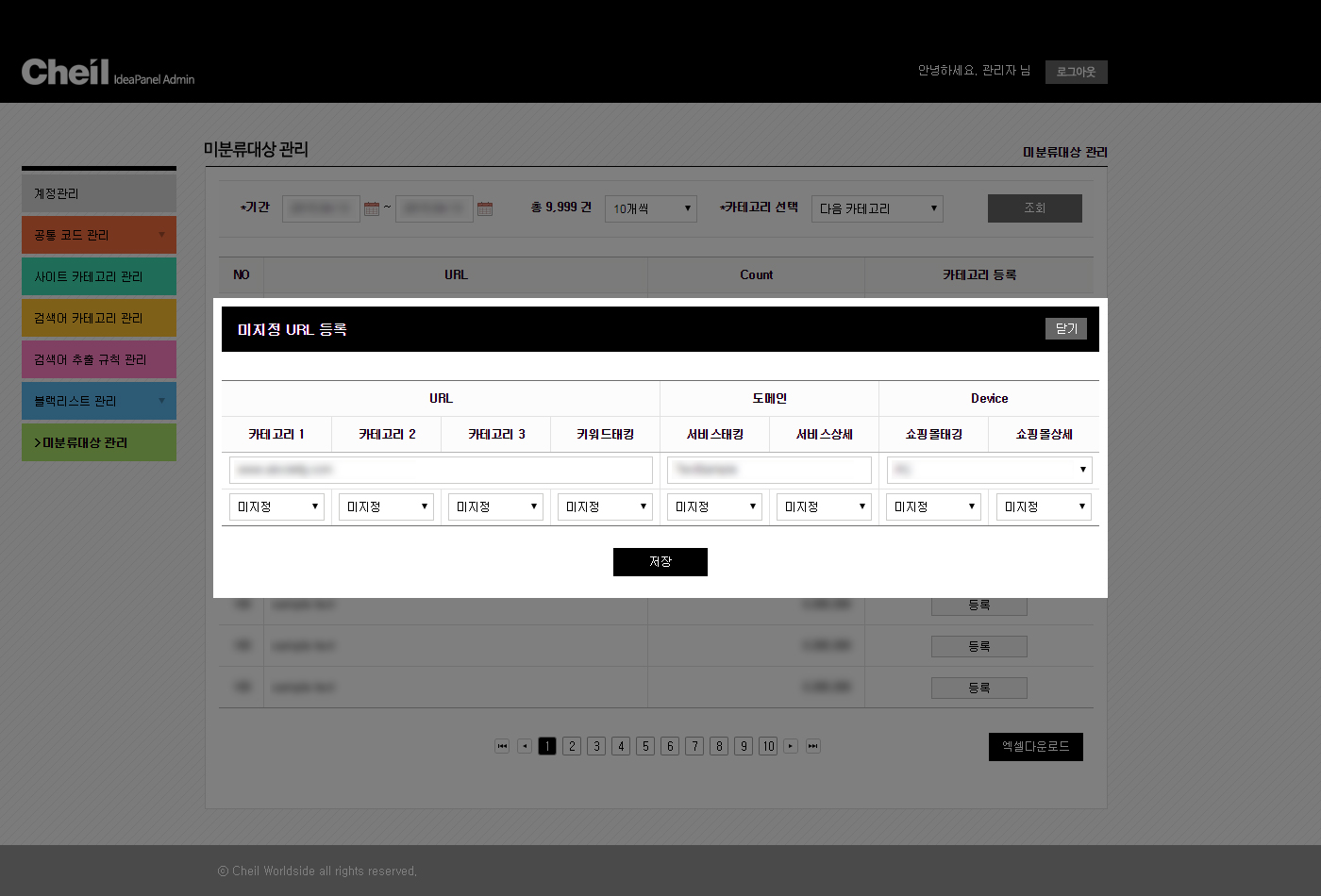Click the 저장 save button
Viewport: 1321px width, 896px height.
[660, 562]
